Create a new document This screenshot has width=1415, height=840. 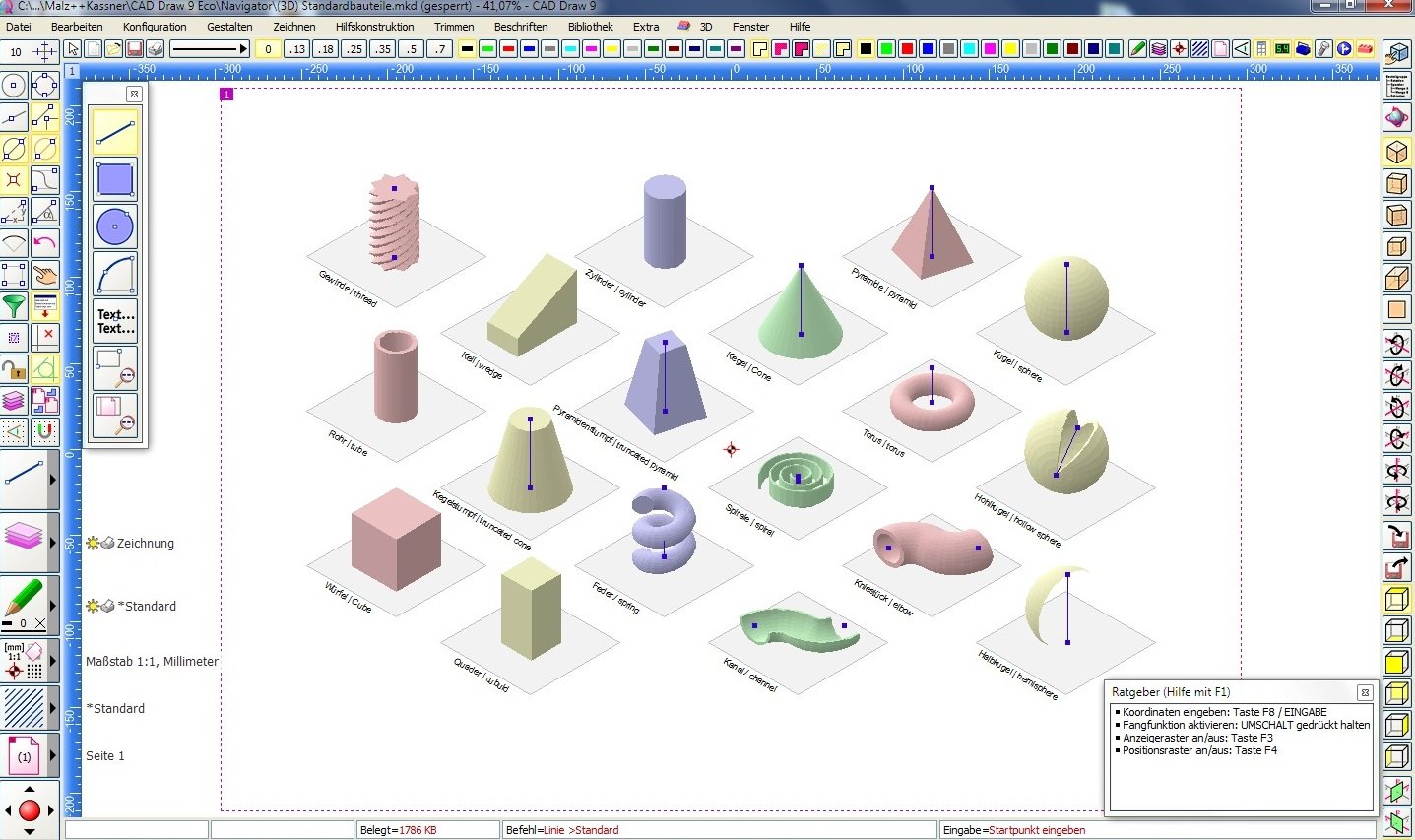(x=93, y=48)
